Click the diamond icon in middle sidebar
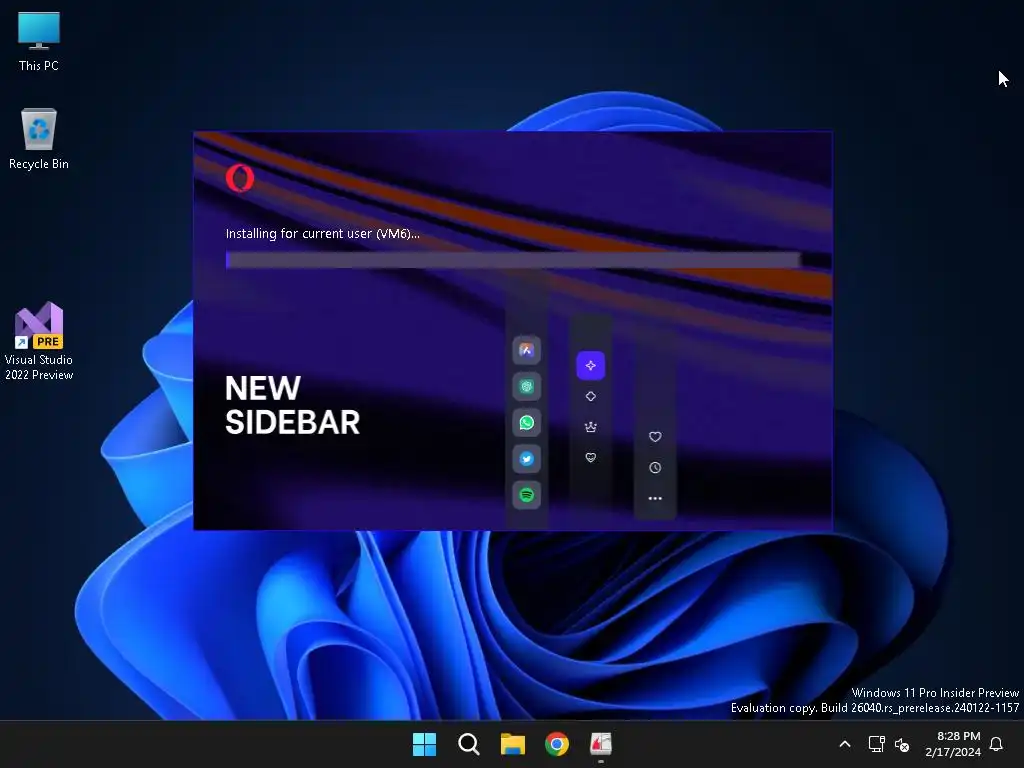Image resolution: width=1024 pixels, height=768 pixels. 590,396
